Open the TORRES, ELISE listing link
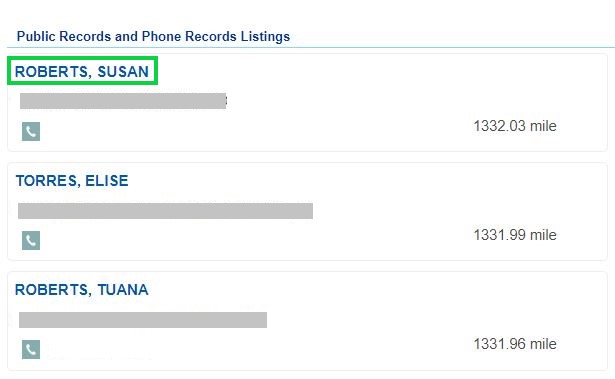The width and height of the screenshot is (615, 379). (72, 180)
